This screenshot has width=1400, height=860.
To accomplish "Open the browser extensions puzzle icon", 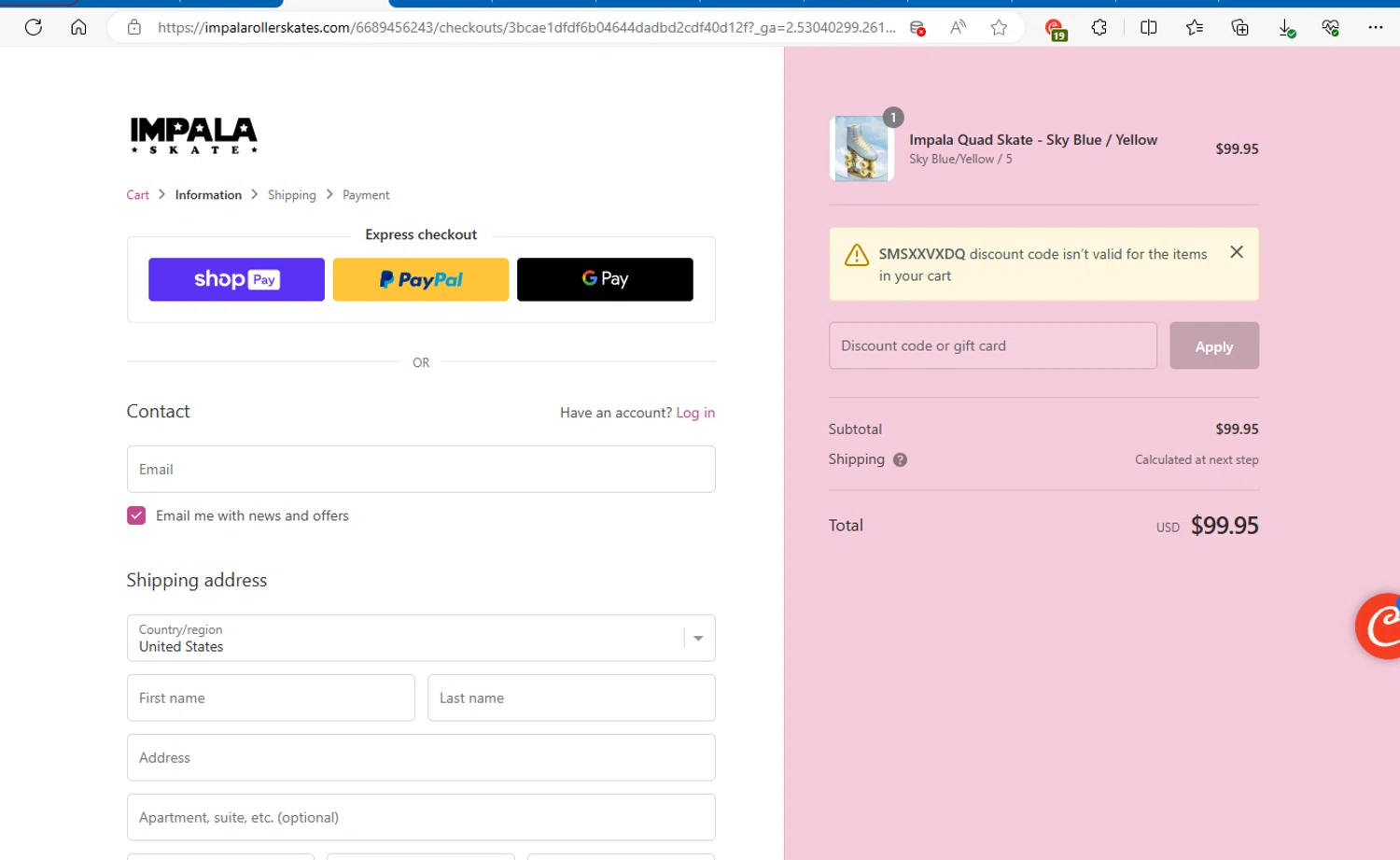I will (x=1099, y=27).
